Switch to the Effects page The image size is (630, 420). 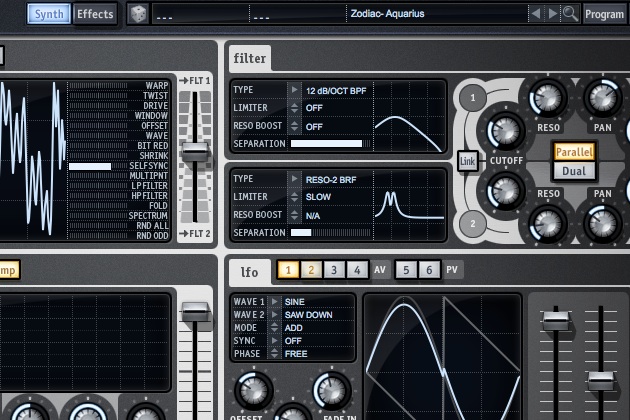[95, 14]
